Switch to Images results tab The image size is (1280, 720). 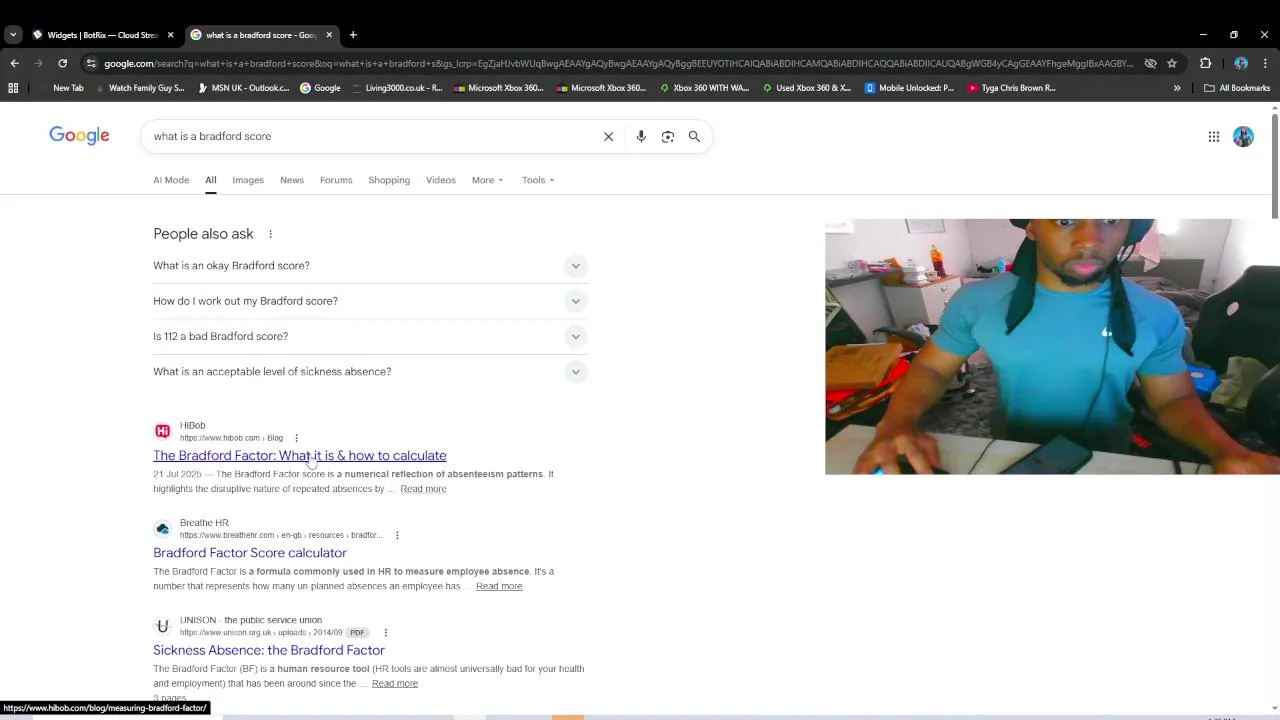(248, 180)
